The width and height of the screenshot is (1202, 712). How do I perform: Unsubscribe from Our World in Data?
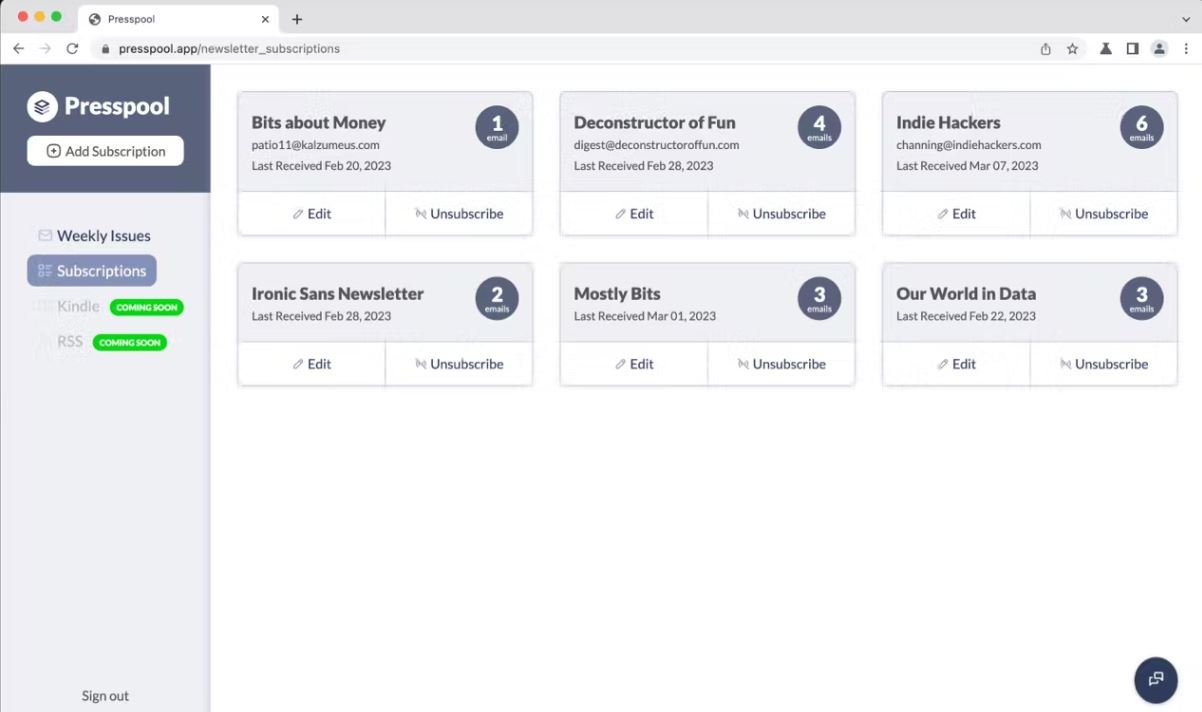[1103, 364]
